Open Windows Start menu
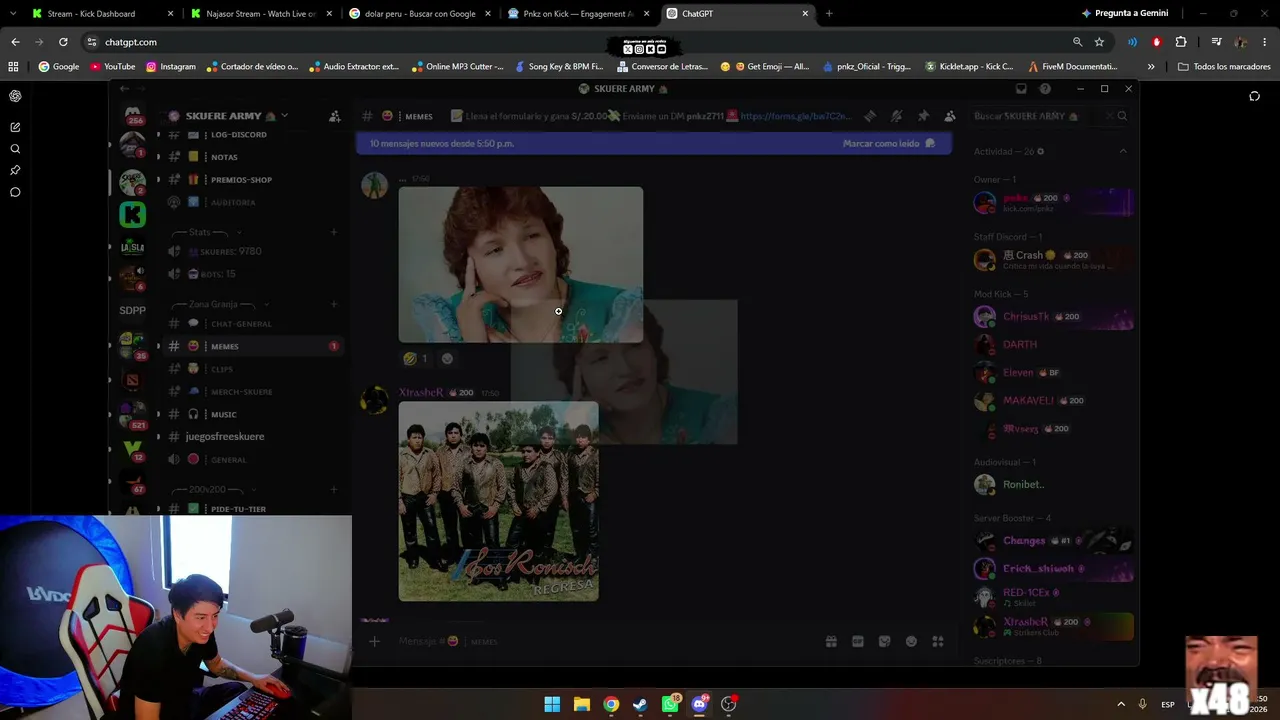This screenshot has height=720, width=1280. point(552,704)
